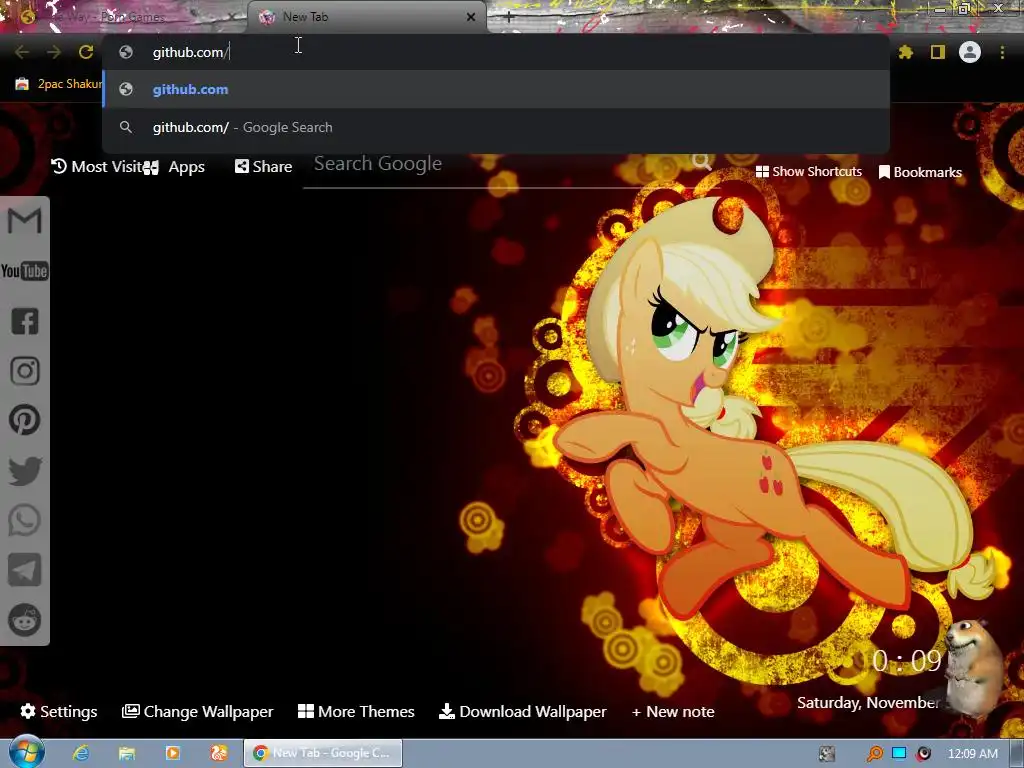This screenshot has width=1024, height=768.
Task: Click the blue monitor tray icon
Action: 899,753
